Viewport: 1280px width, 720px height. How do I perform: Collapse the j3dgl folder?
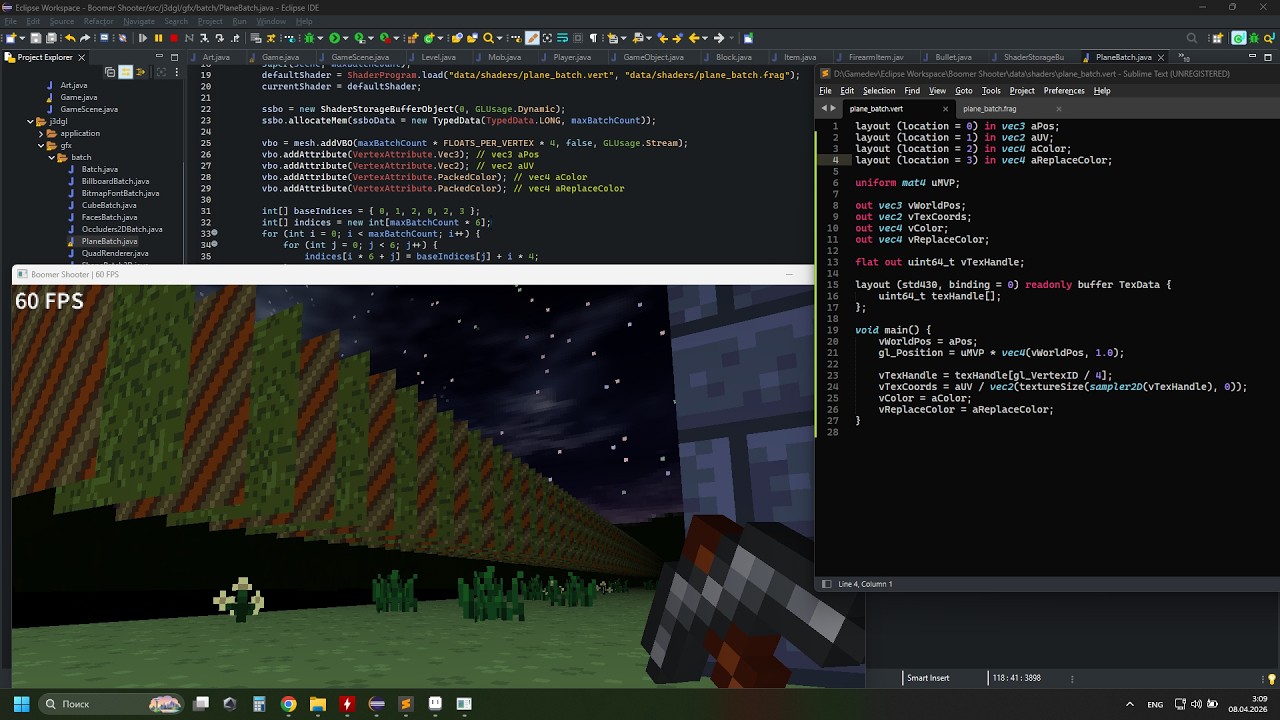[x=30, y=121]
